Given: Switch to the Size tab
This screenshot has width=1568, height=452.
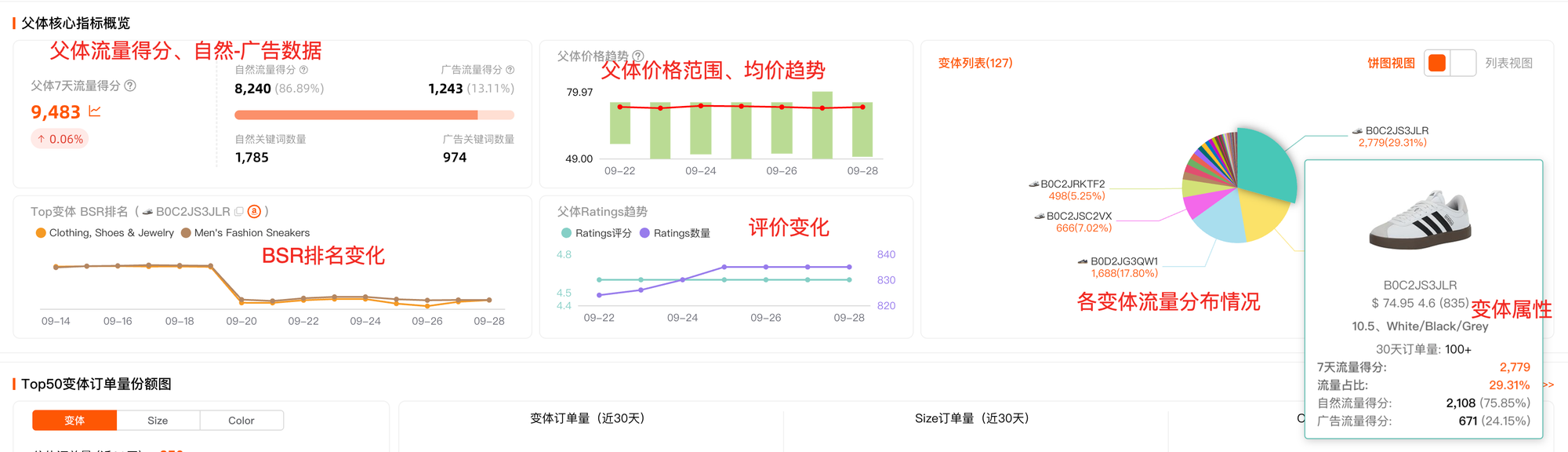Looking at the screenshot, I should (158, 421).
